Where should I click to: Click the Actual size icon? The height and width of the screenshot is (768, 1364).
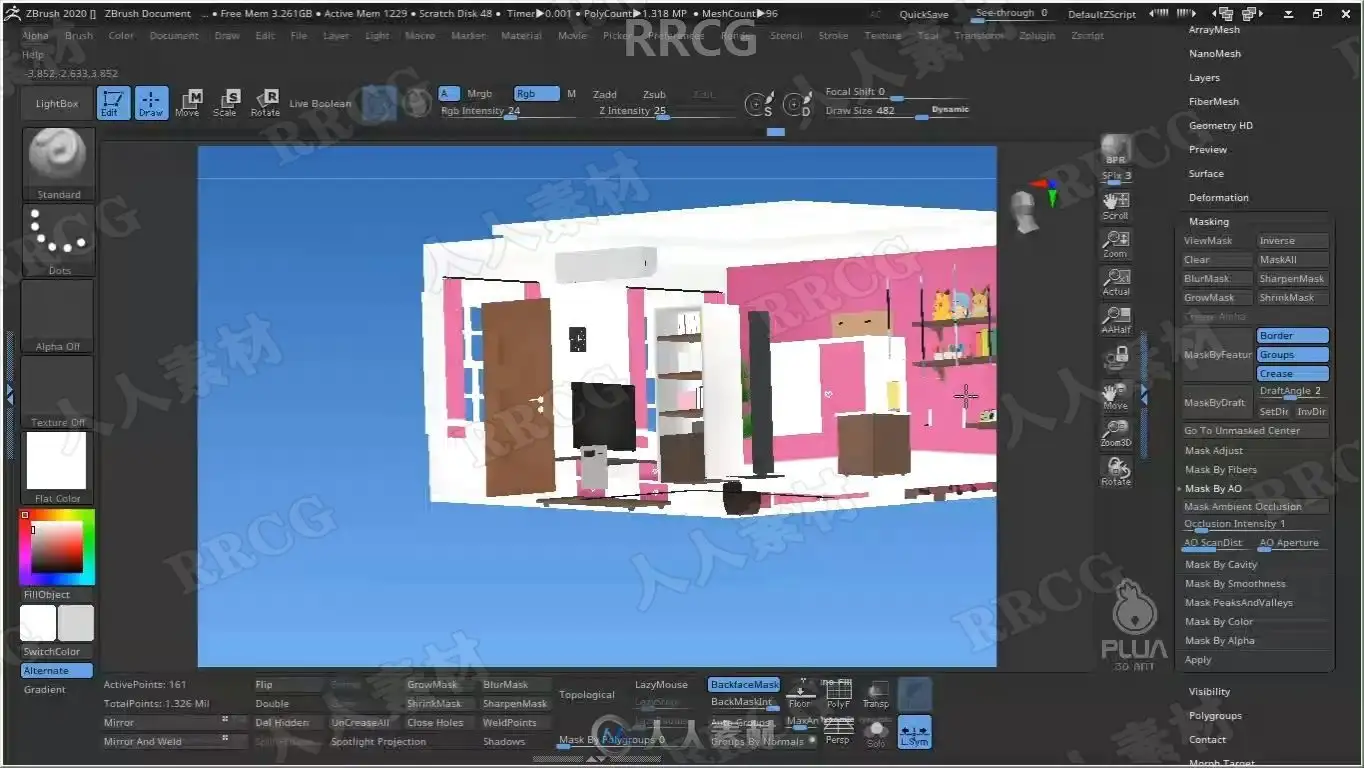tap(1116, 281)
